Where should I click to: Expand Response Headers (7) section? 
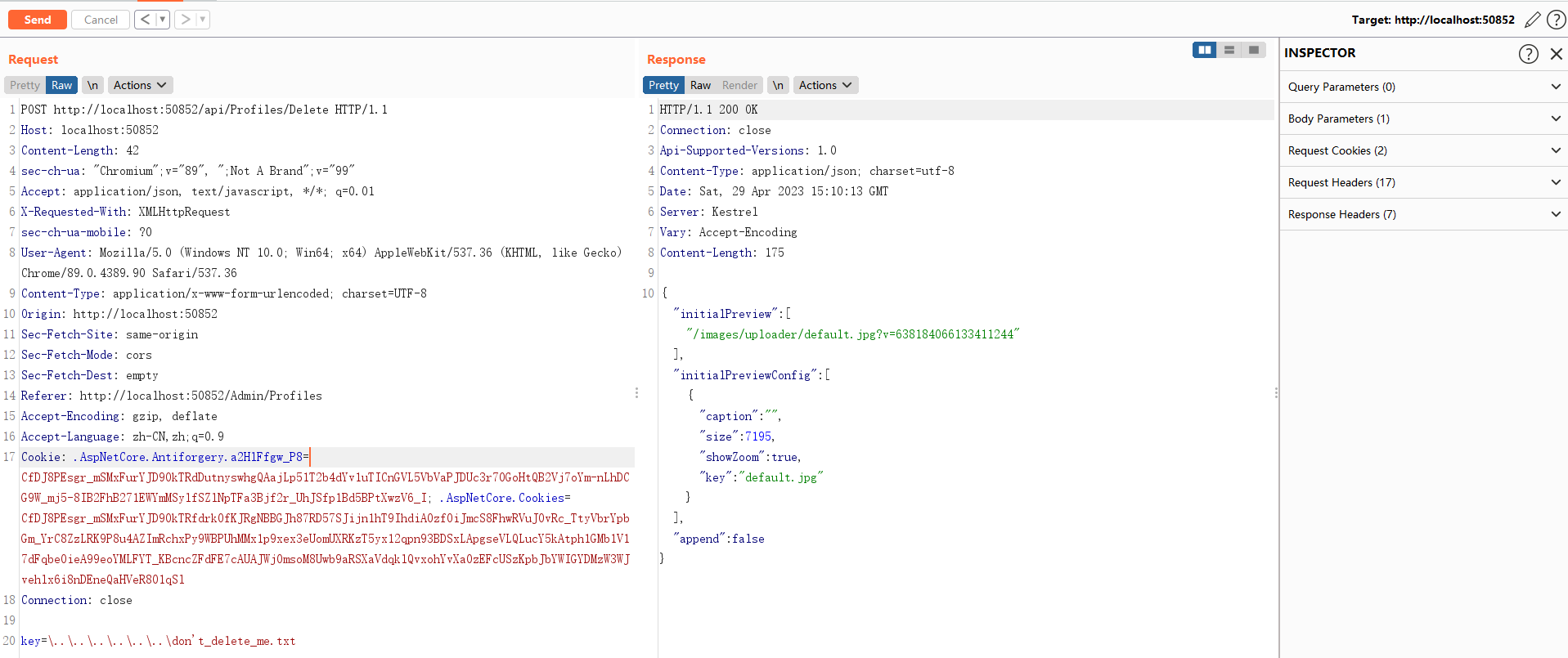(1423, 214)
